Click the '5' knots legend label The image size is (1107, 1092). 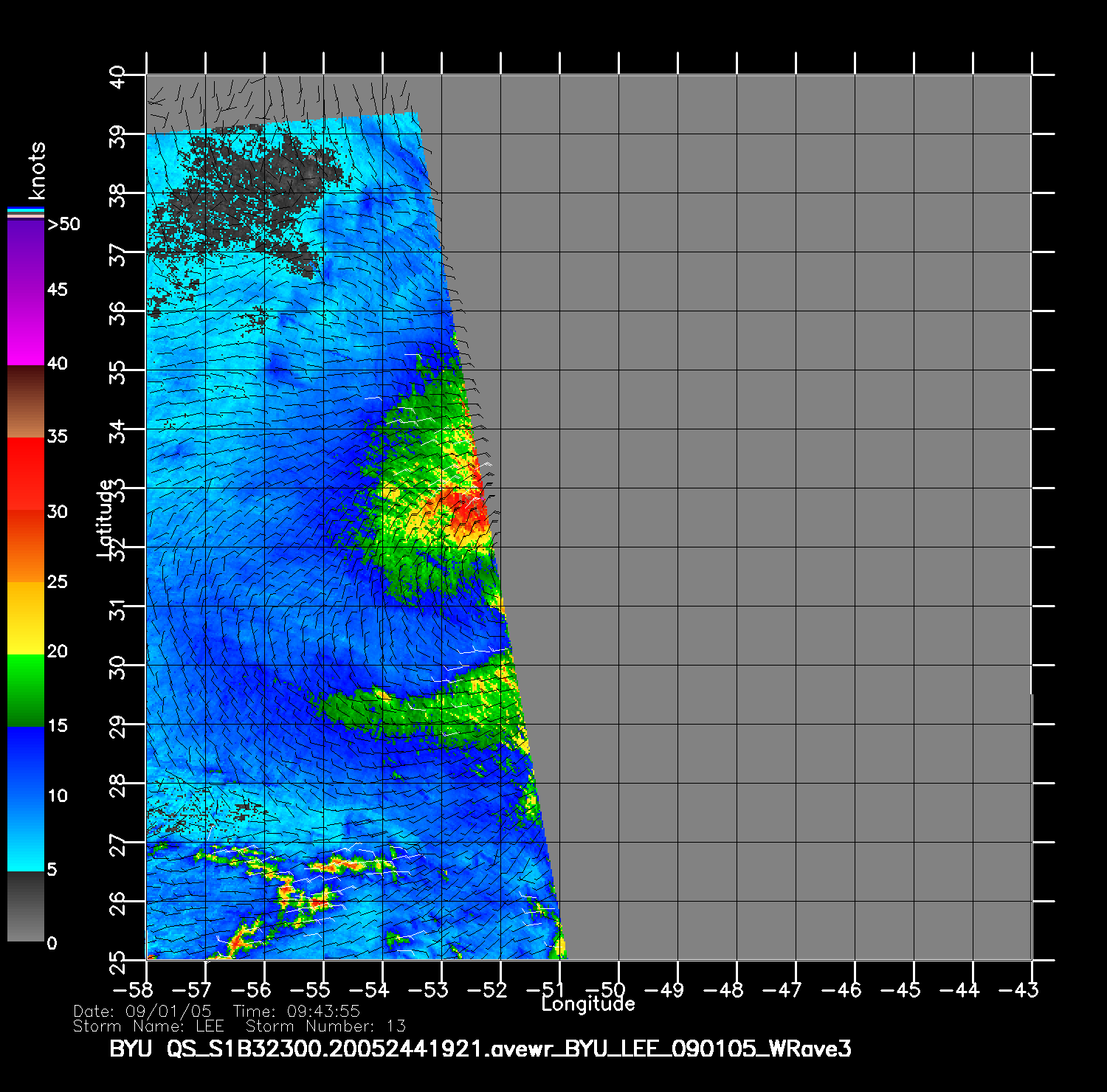(x=52, y=869)
